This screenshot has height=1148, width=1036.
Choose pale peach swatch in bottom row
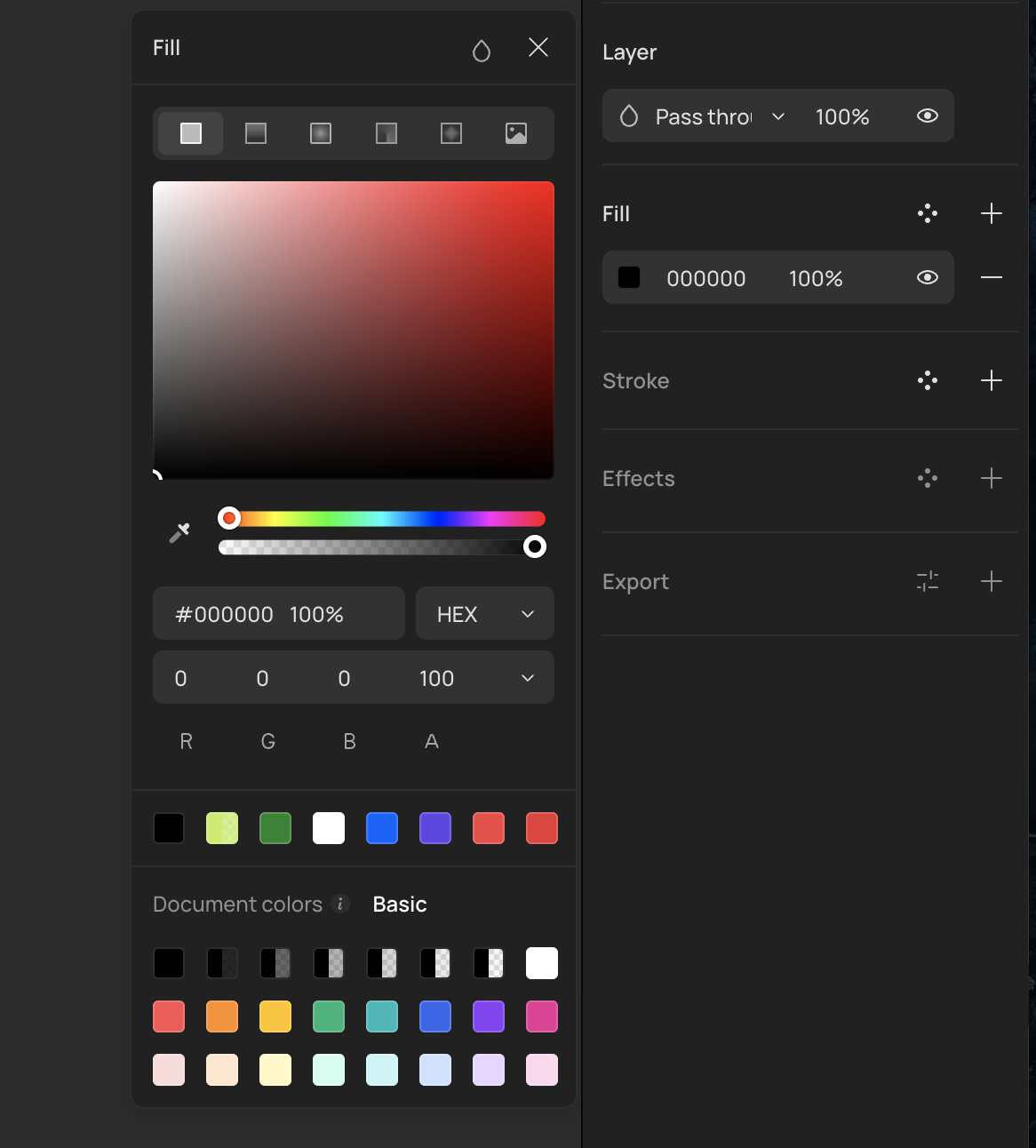(222, 1070)
